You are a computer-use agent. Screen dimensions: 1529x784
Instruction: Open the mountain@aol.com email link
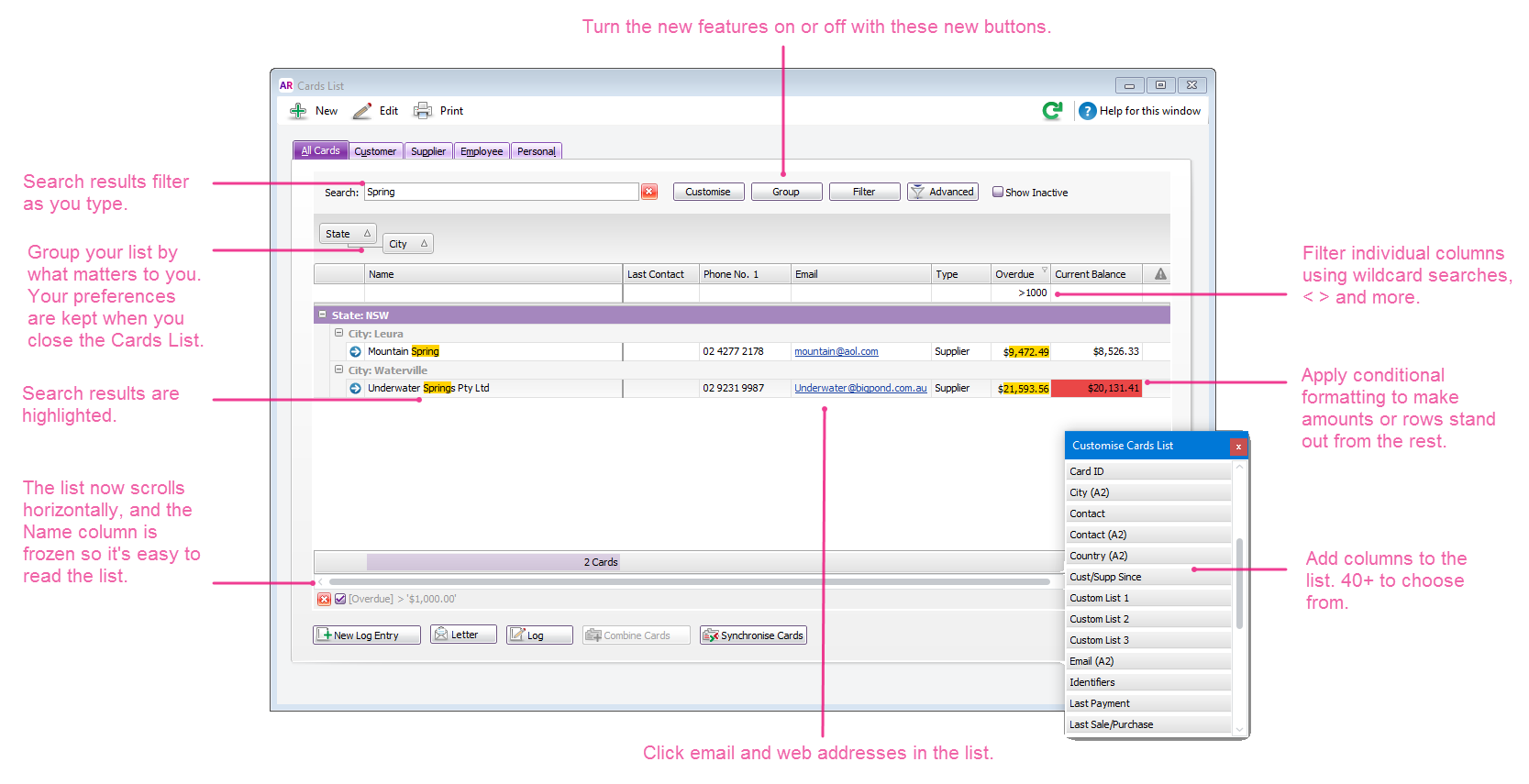pos(837,351)
